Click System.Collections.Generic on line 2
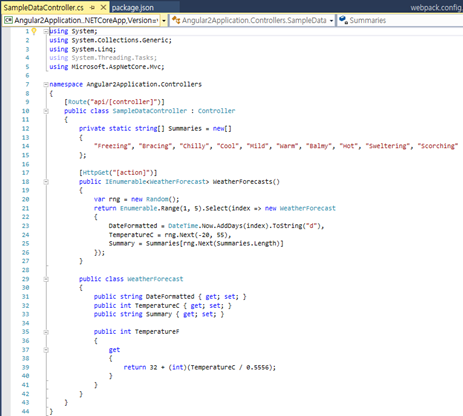The image size is (463, 416). pyautogui.click(x=120, y=40)
